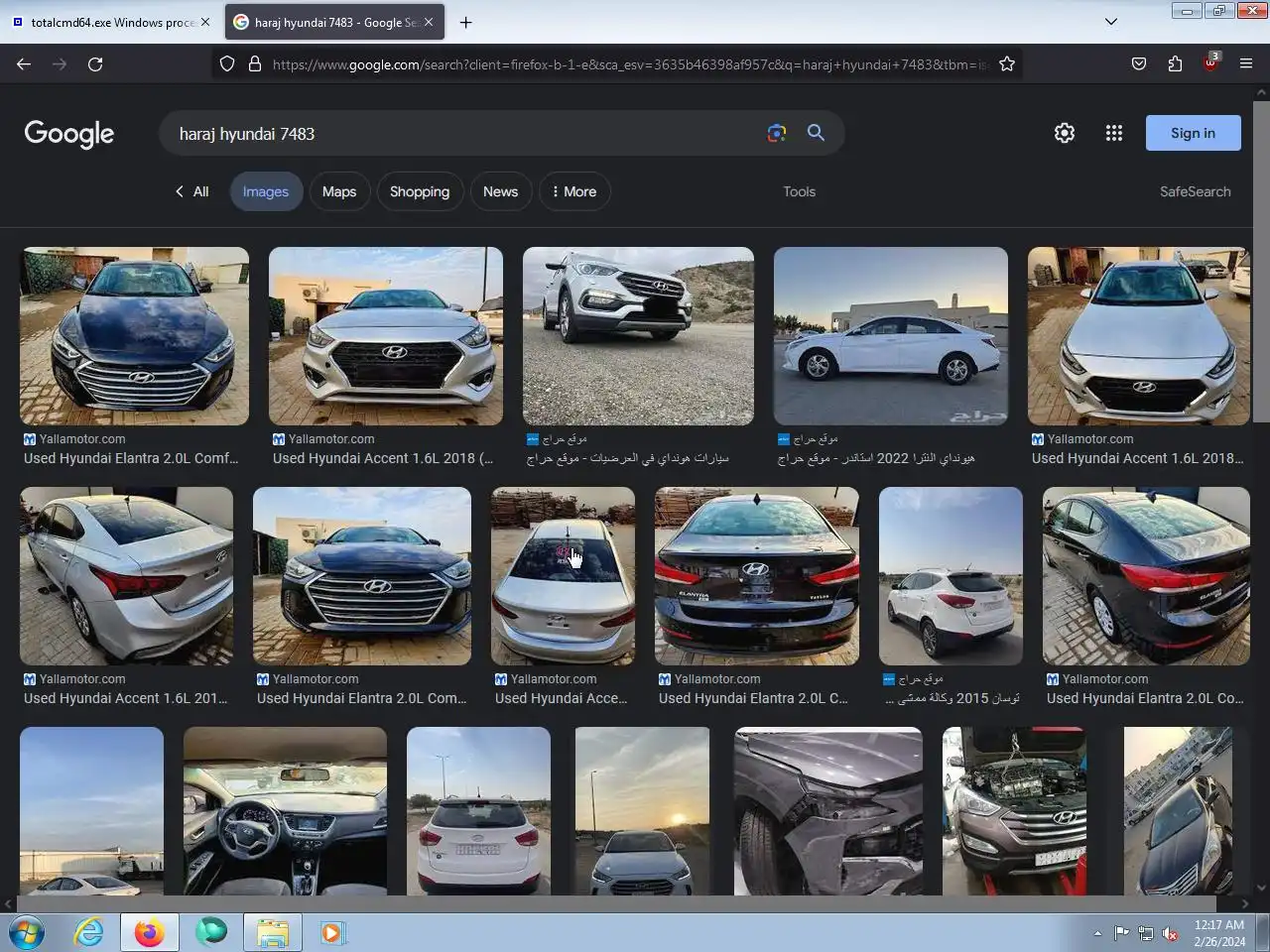Open a new tab with the plus button

(x=465, y=22)
